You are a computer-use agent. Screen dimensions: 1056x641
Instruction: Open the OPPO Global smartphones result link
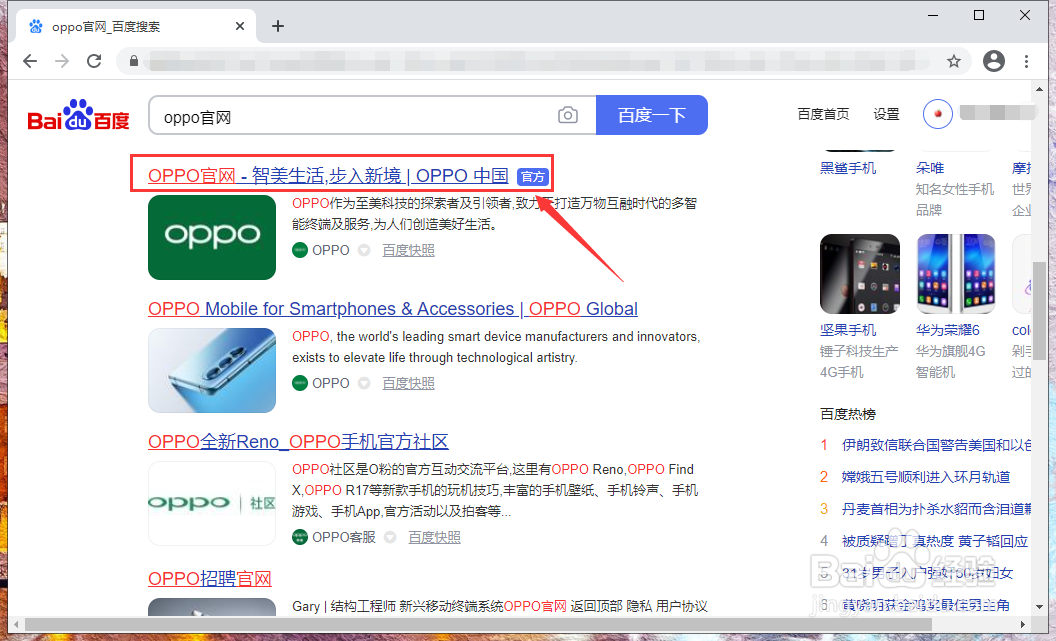coord(393,309)
